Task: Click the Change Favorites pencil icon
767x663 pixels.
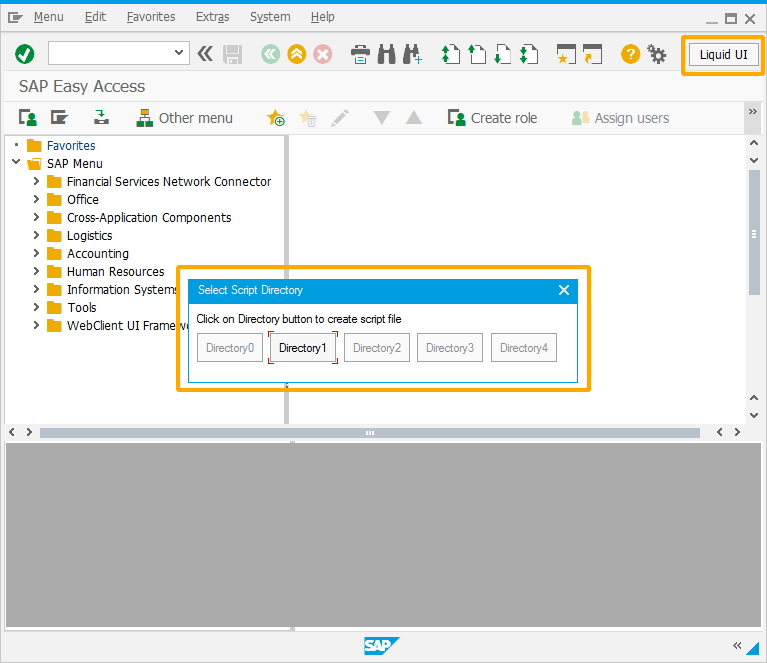Action: point(340,118)
